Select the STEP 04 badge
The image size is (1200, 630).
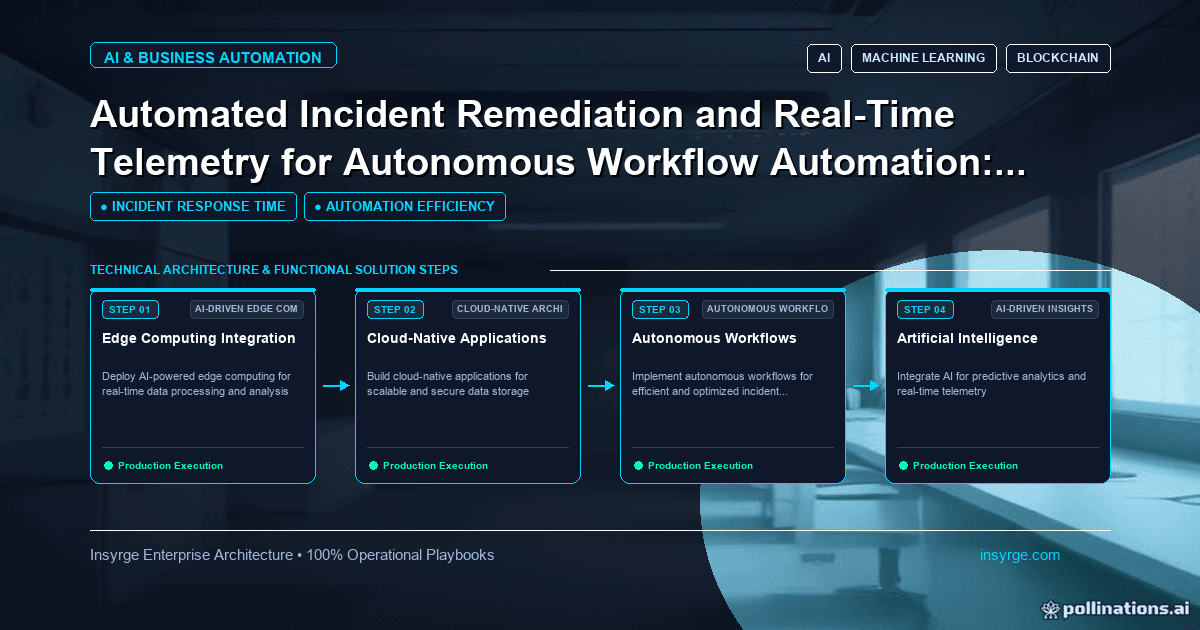tap(925, 309)
